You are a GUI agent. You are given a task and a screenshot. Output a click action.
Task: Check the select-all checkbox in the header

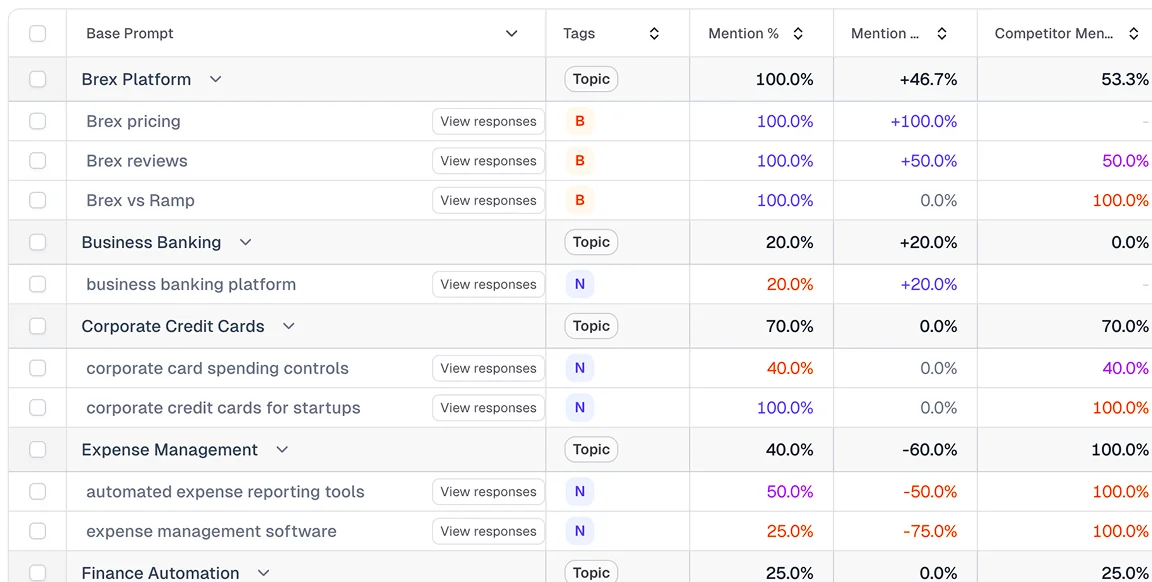tap(37, 33)
